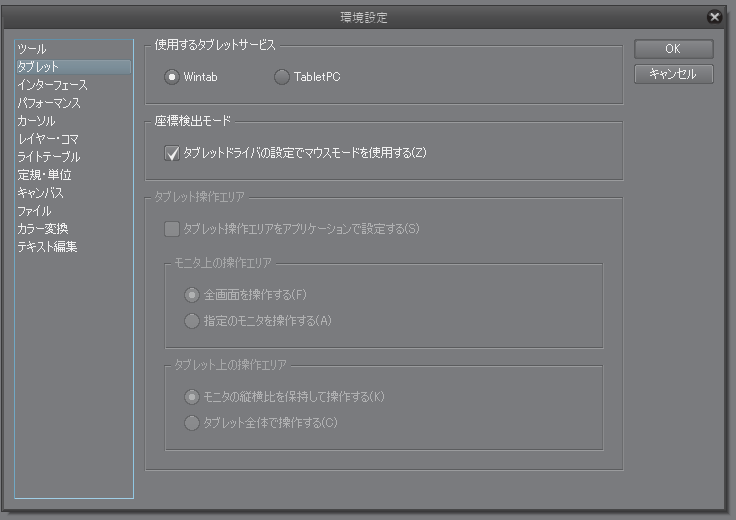Open the ライトテーブル settings category
This screenshot has width=736, height=520.
click(74, 157)
